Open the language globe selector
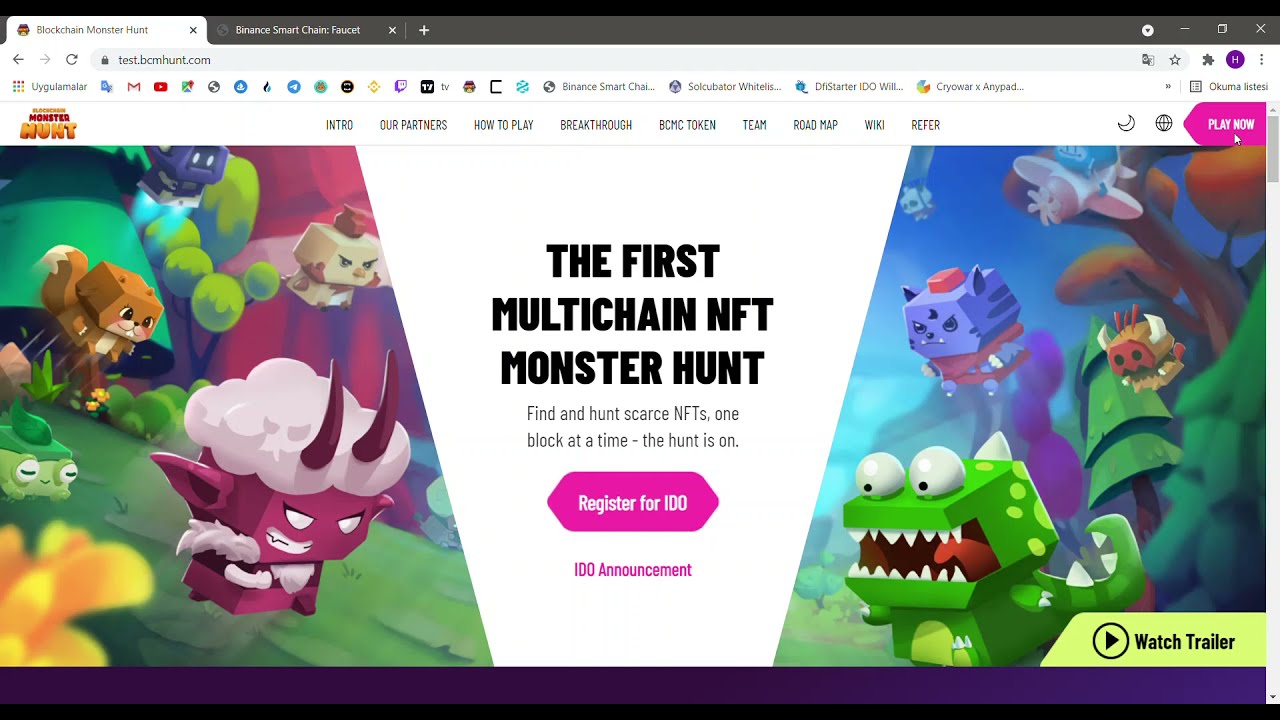 1164,124
